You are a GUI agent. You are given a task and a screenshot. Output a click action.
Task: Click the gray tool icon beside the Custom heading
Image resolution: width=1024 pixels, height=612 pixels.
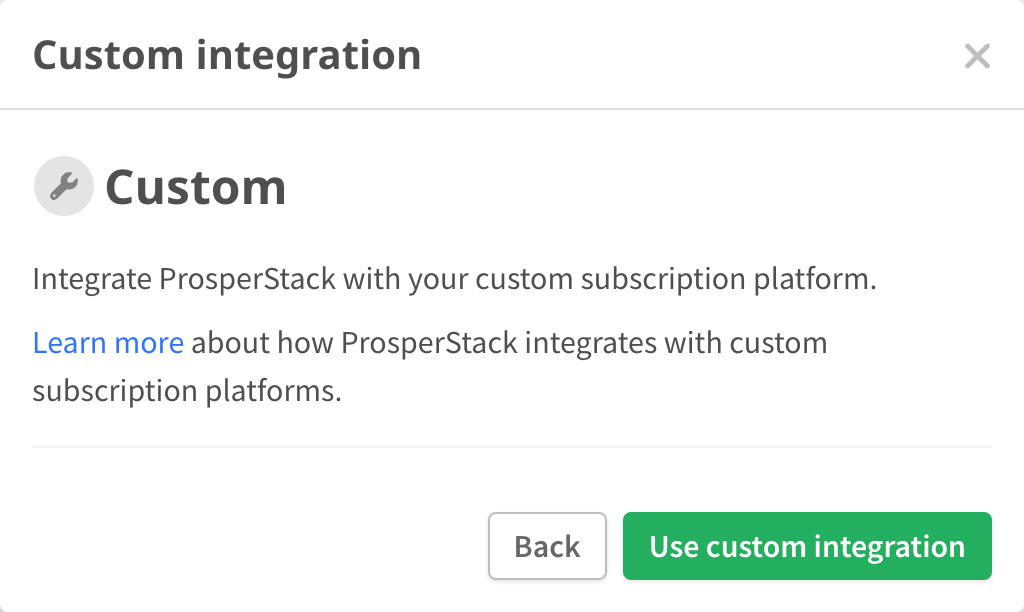coord(63,185)
